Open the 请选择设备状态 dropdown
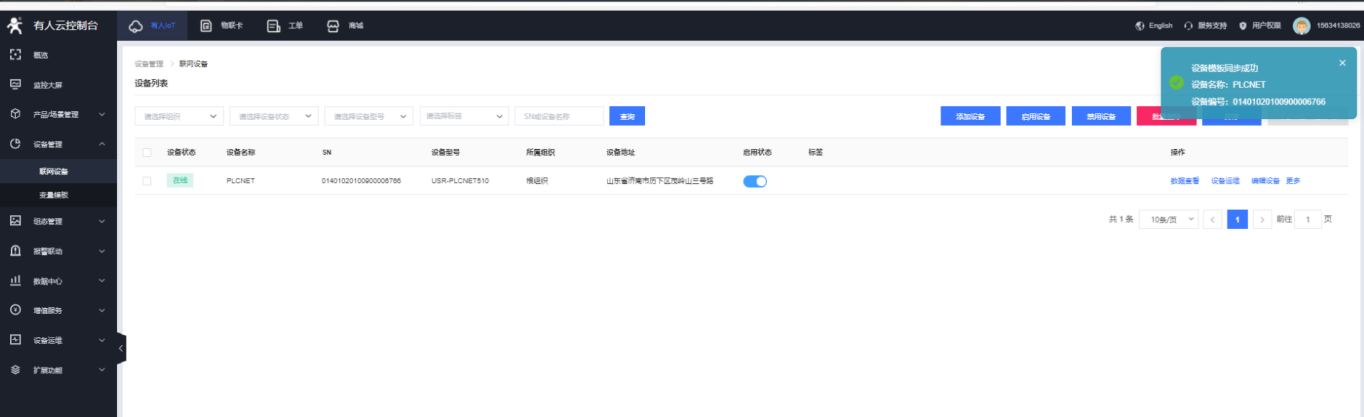Viewport: 1364px width, 417px height. point(274,116)
